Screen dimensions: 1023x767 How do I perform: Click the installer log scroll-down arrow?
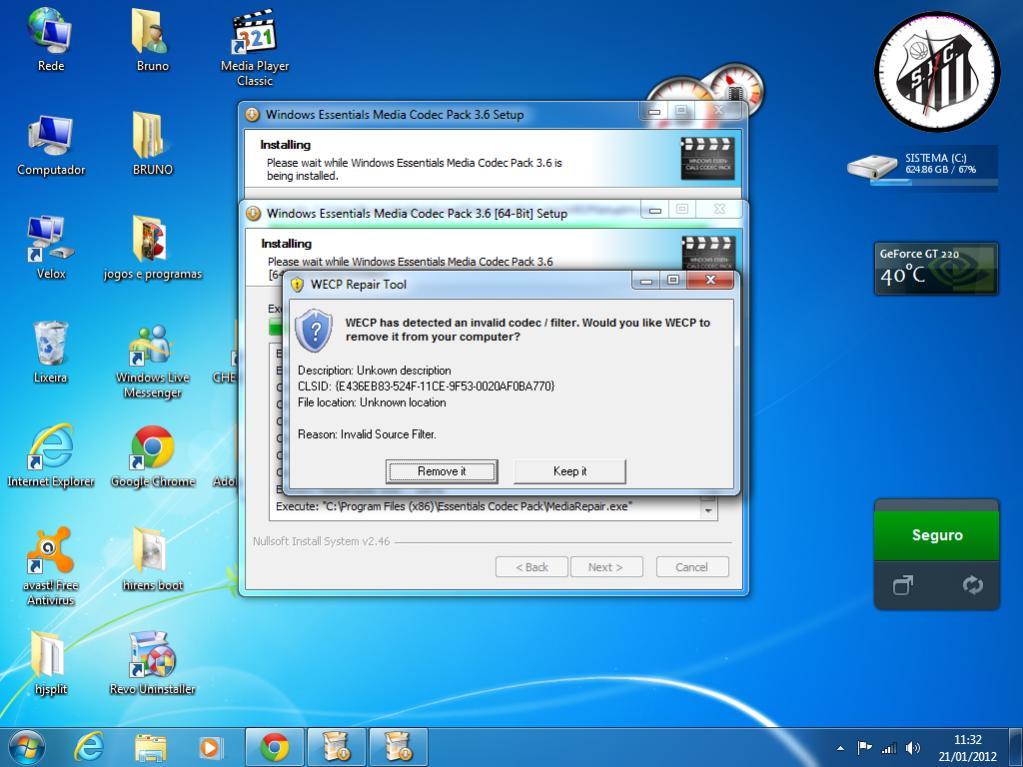(709, 511)
